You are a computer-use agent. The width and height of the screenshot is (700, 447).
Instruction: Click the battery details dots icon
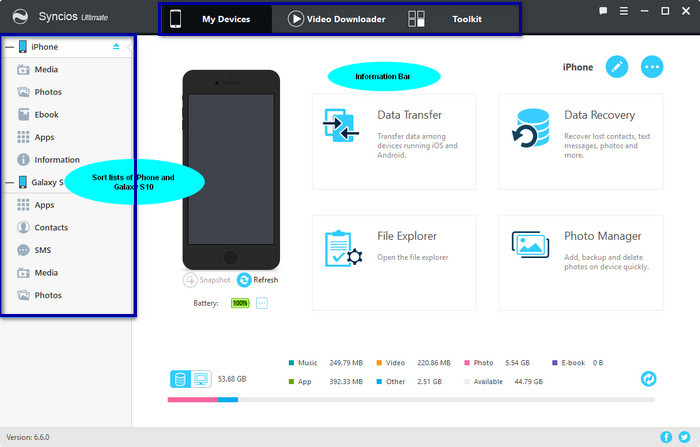tap(262, 303)
